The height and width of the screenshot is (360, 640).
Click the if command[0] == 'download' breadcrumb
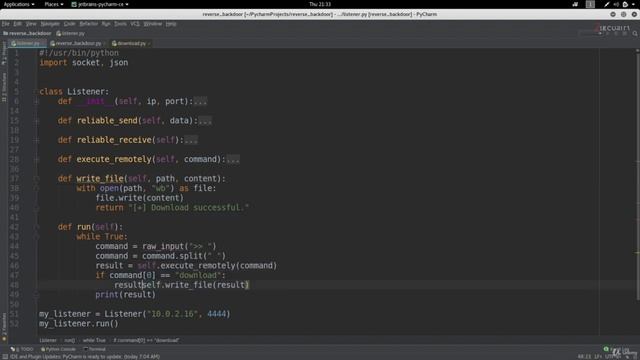tap(146, 340)
